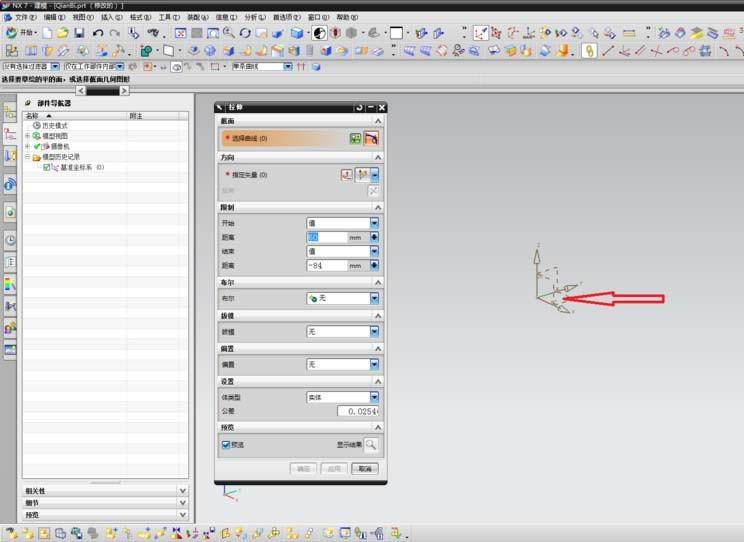Toggle the green check mark beside 摄像机

click(37, 146)
